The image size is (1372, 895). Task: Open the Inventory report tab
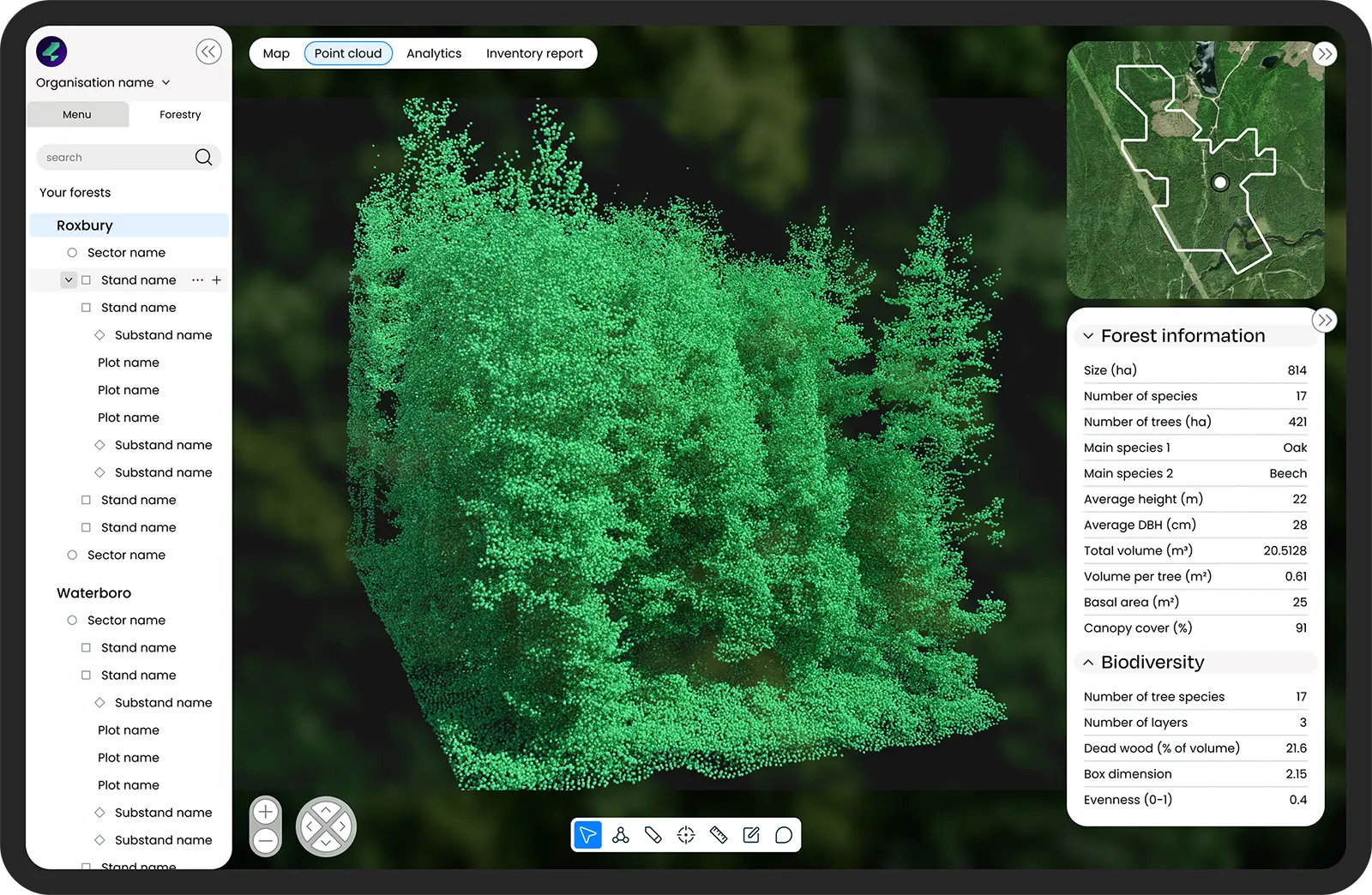pos(534,53)
